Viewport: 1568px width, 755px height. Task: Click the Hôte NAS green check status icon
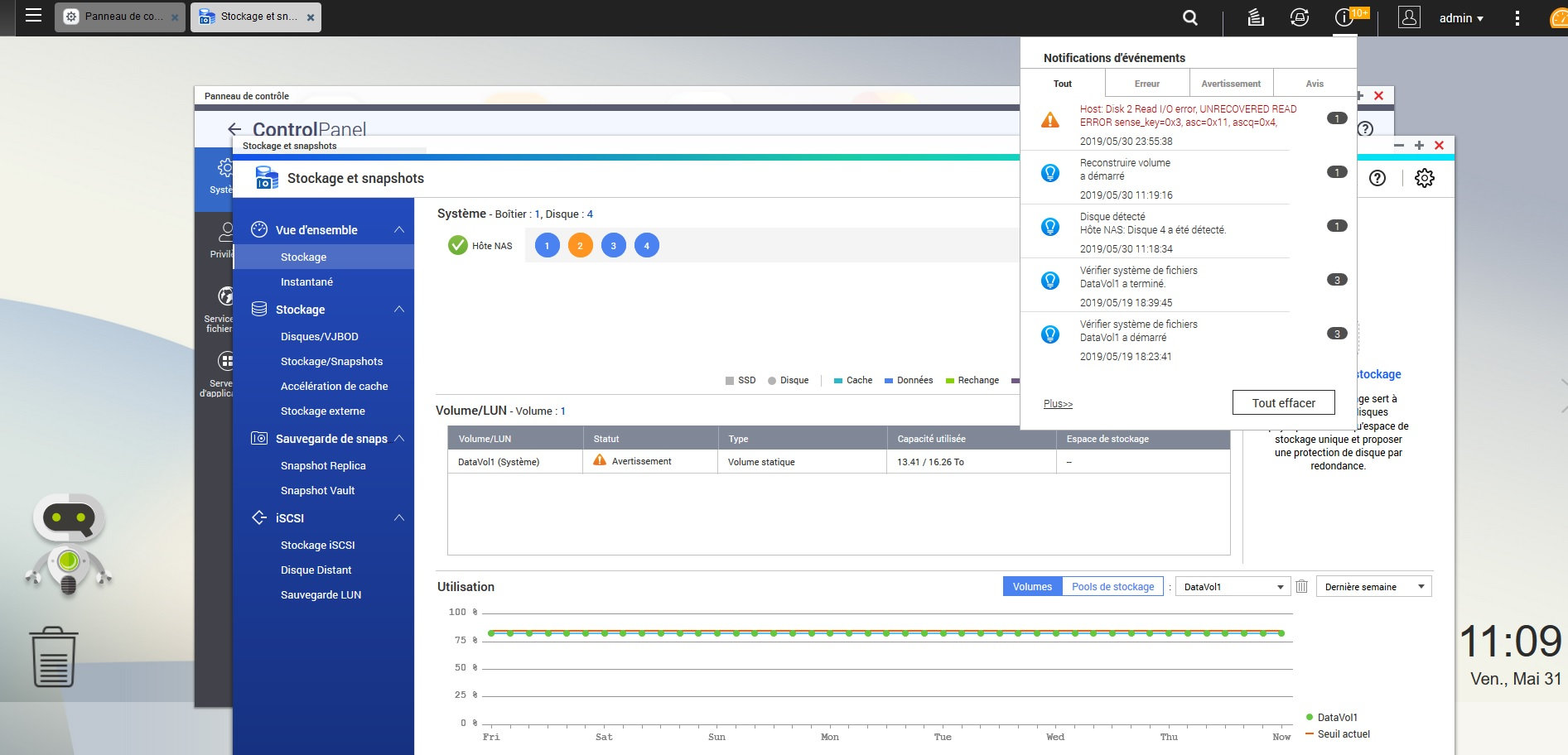pyautogui.click(x=457, y=245)
